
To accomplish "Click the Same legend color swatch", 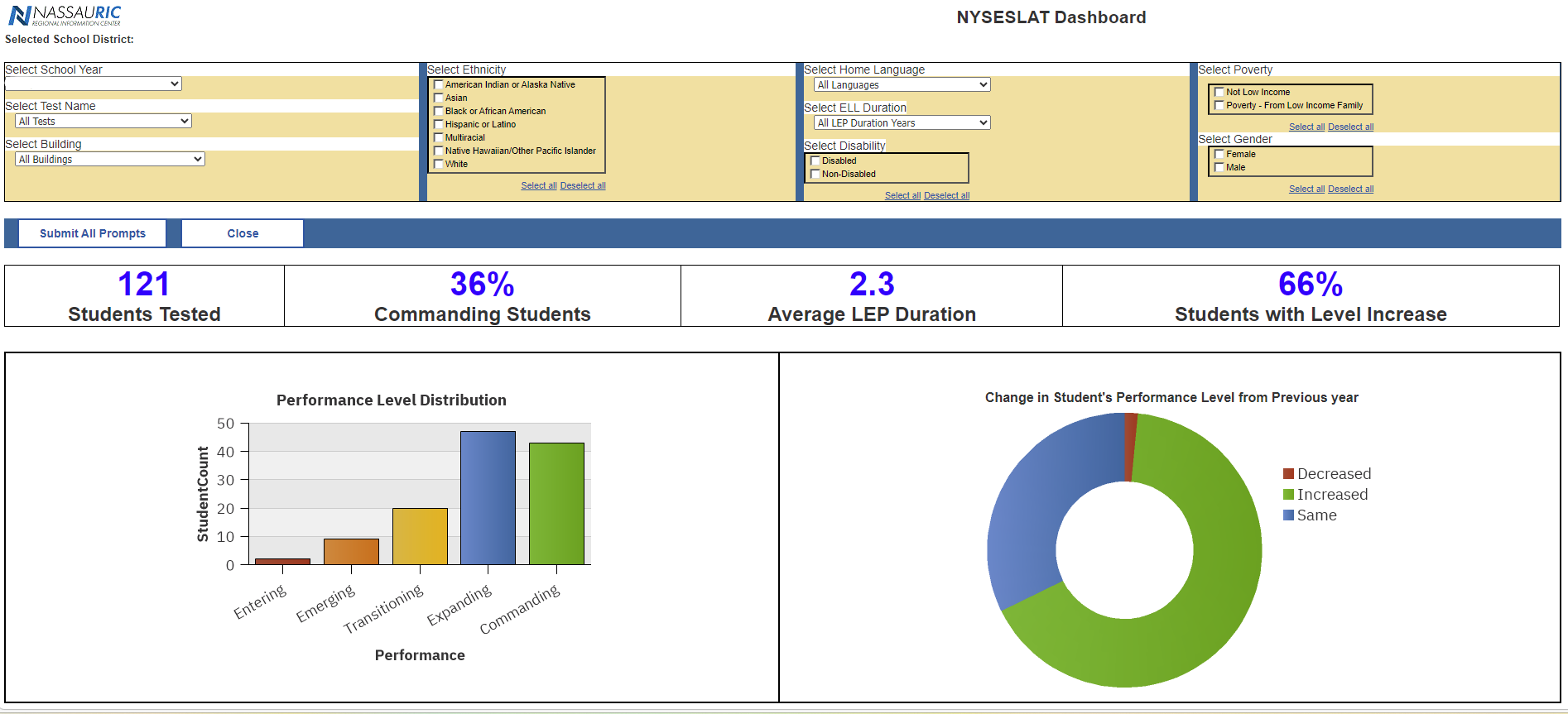I will point(1288,515).
